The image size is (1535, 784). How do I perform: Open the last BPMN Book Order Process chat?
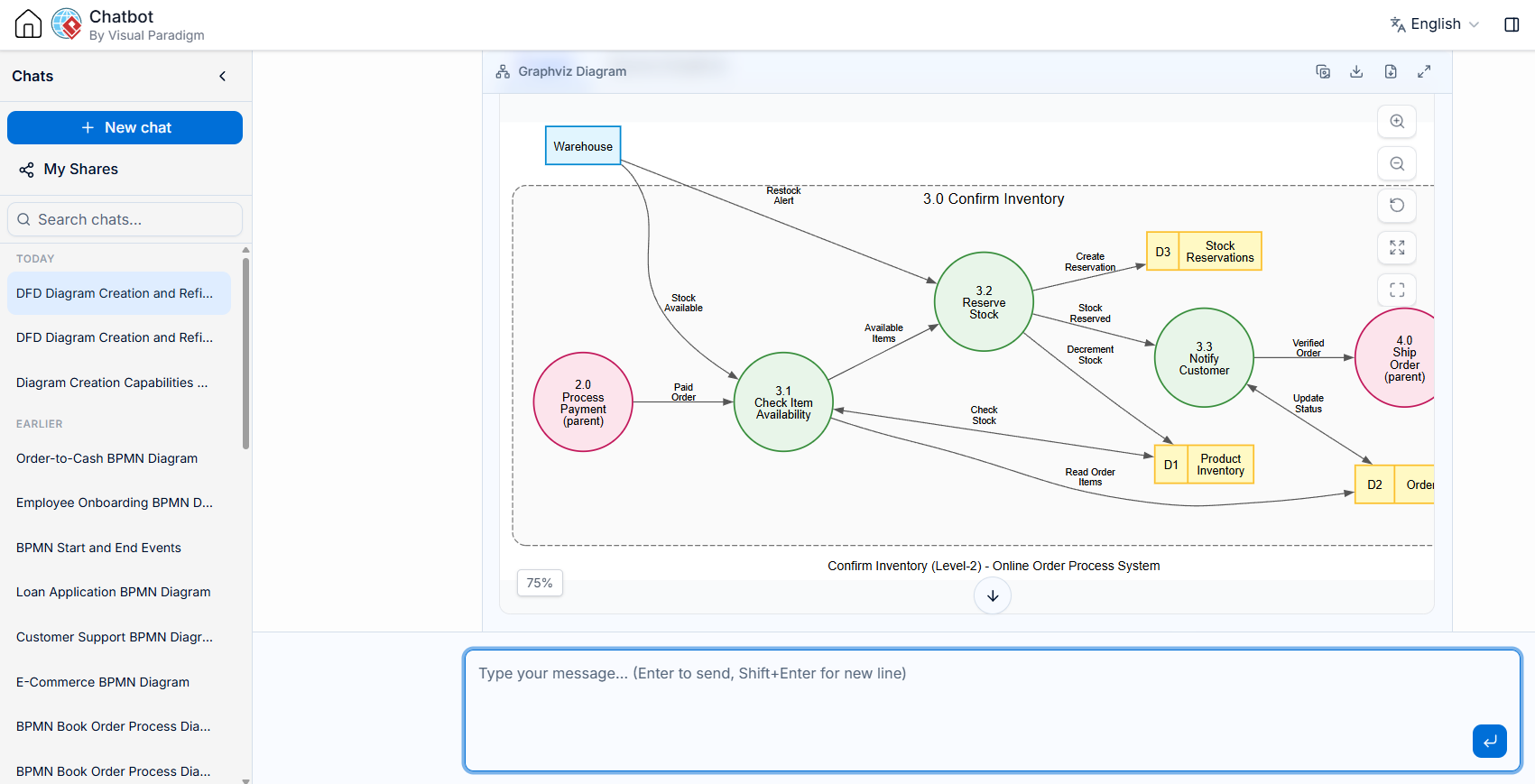(x=119, y=771)
